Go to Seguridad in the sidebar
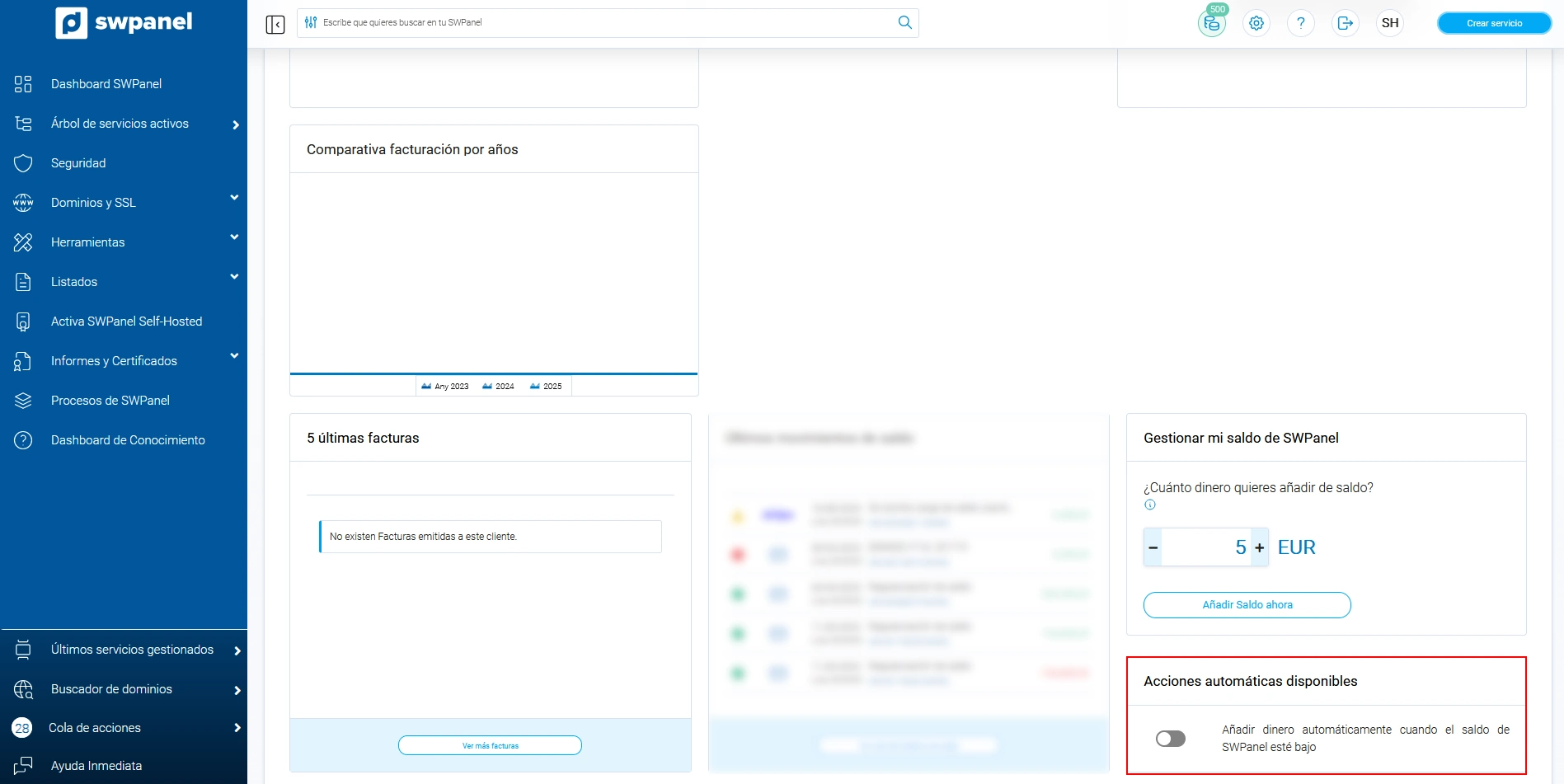Viewport: 1564px width, 784px height. (x=78, y=163)
